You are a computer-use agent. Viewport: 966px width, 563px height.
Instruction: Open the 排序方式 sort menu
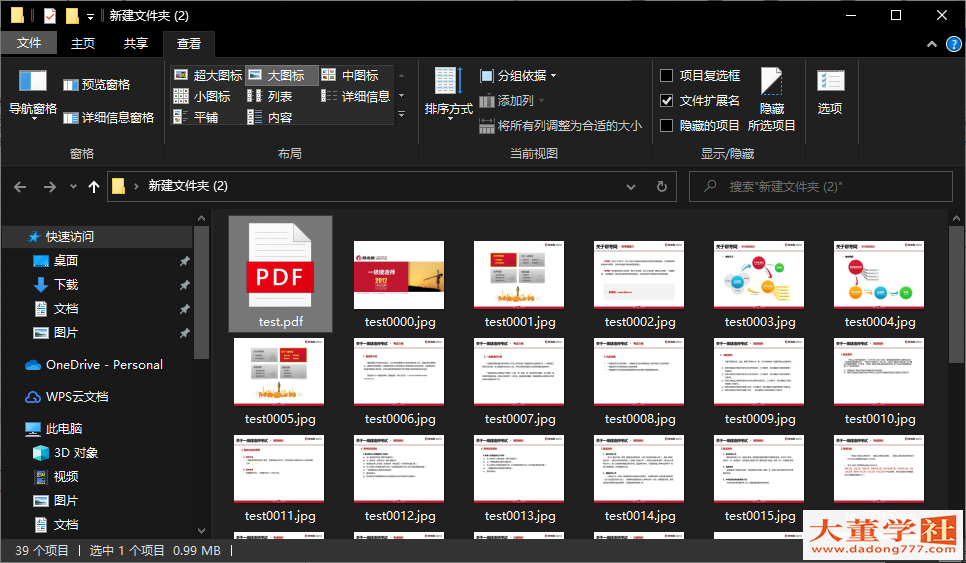pyautogui.click(x=448, y=94)
